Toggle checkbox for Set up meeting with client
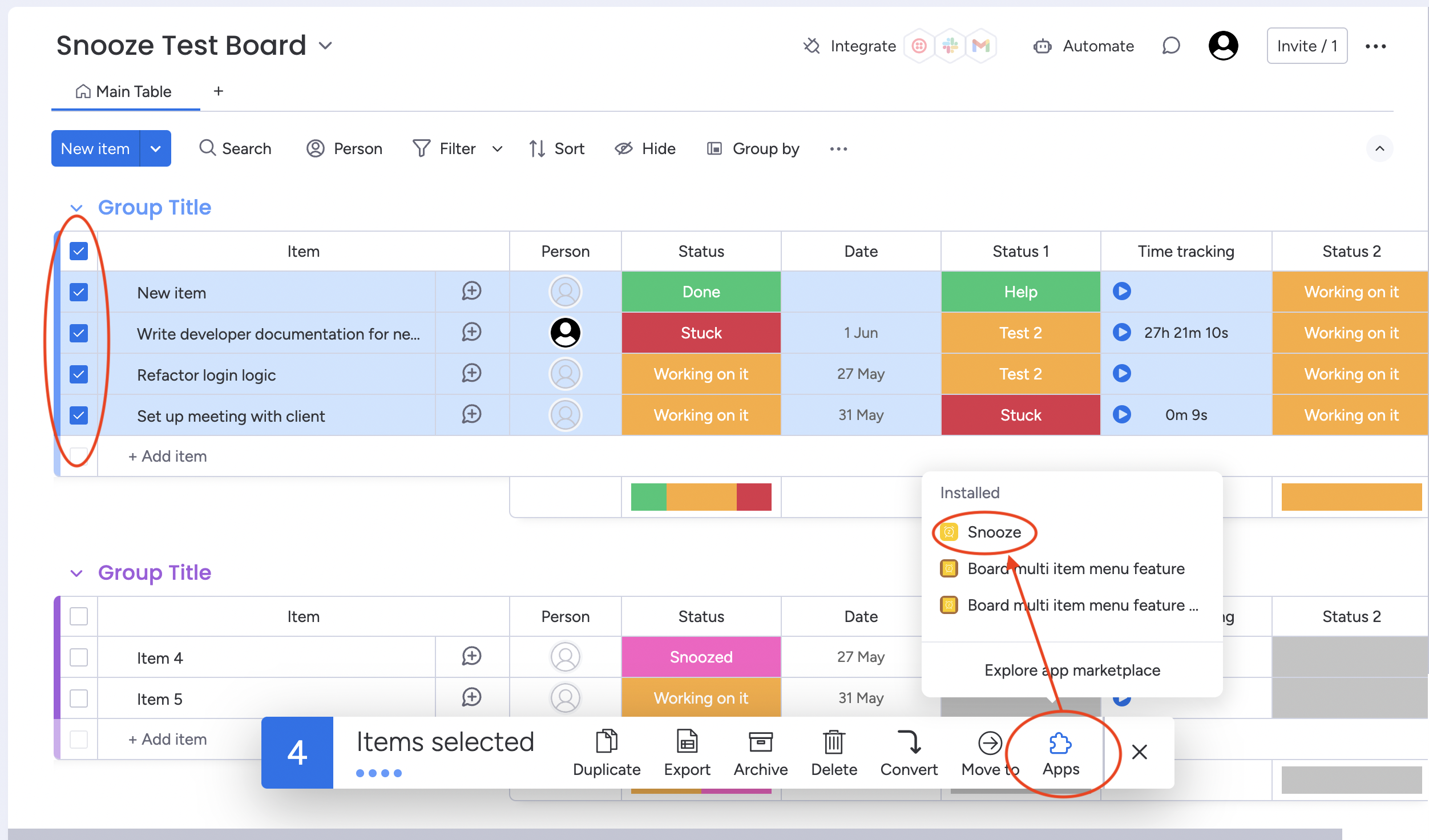1429x840 pixels. click(78, 415)
